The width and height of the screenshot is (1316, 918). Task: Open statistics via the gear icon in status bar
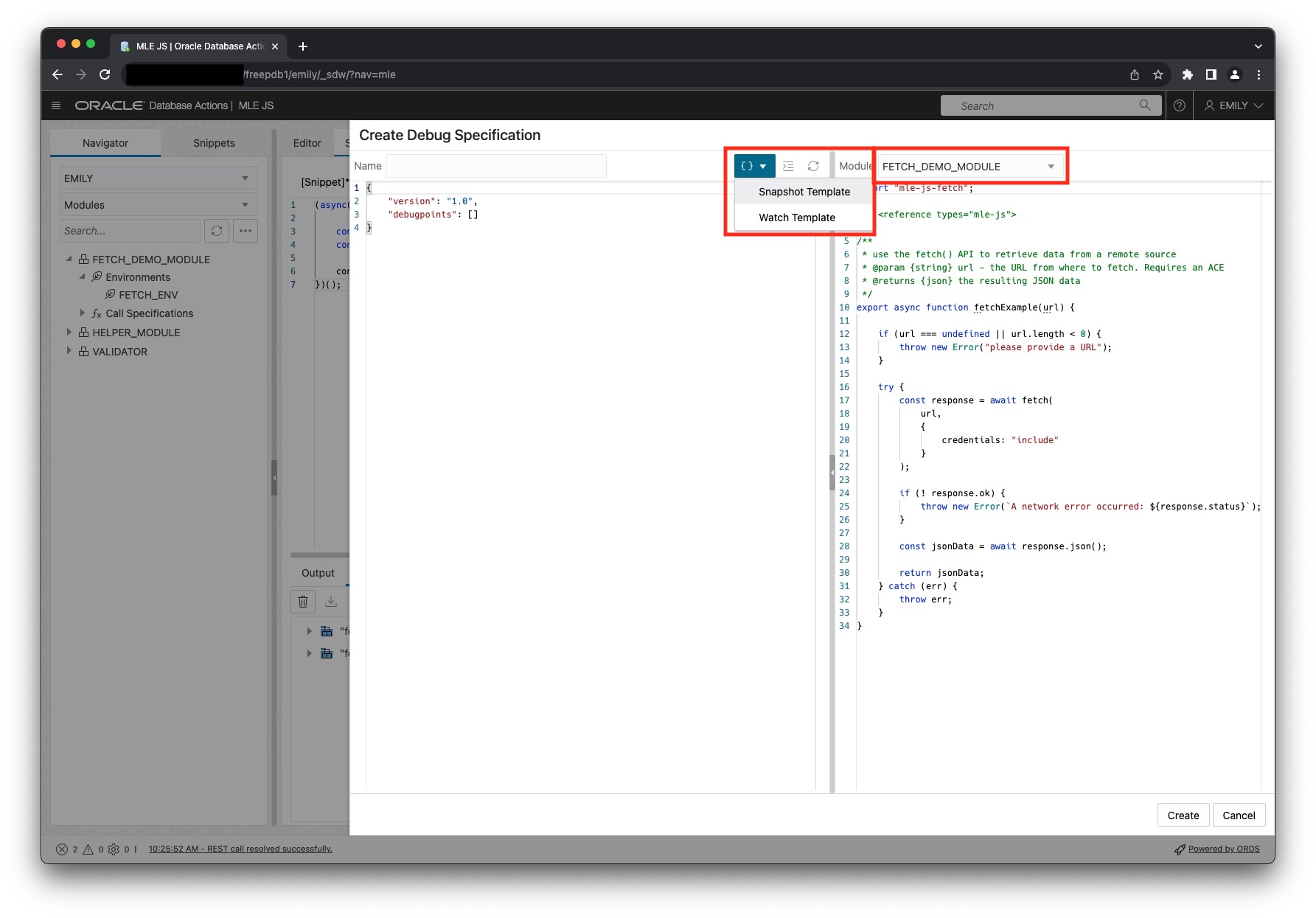coord(114,849)
